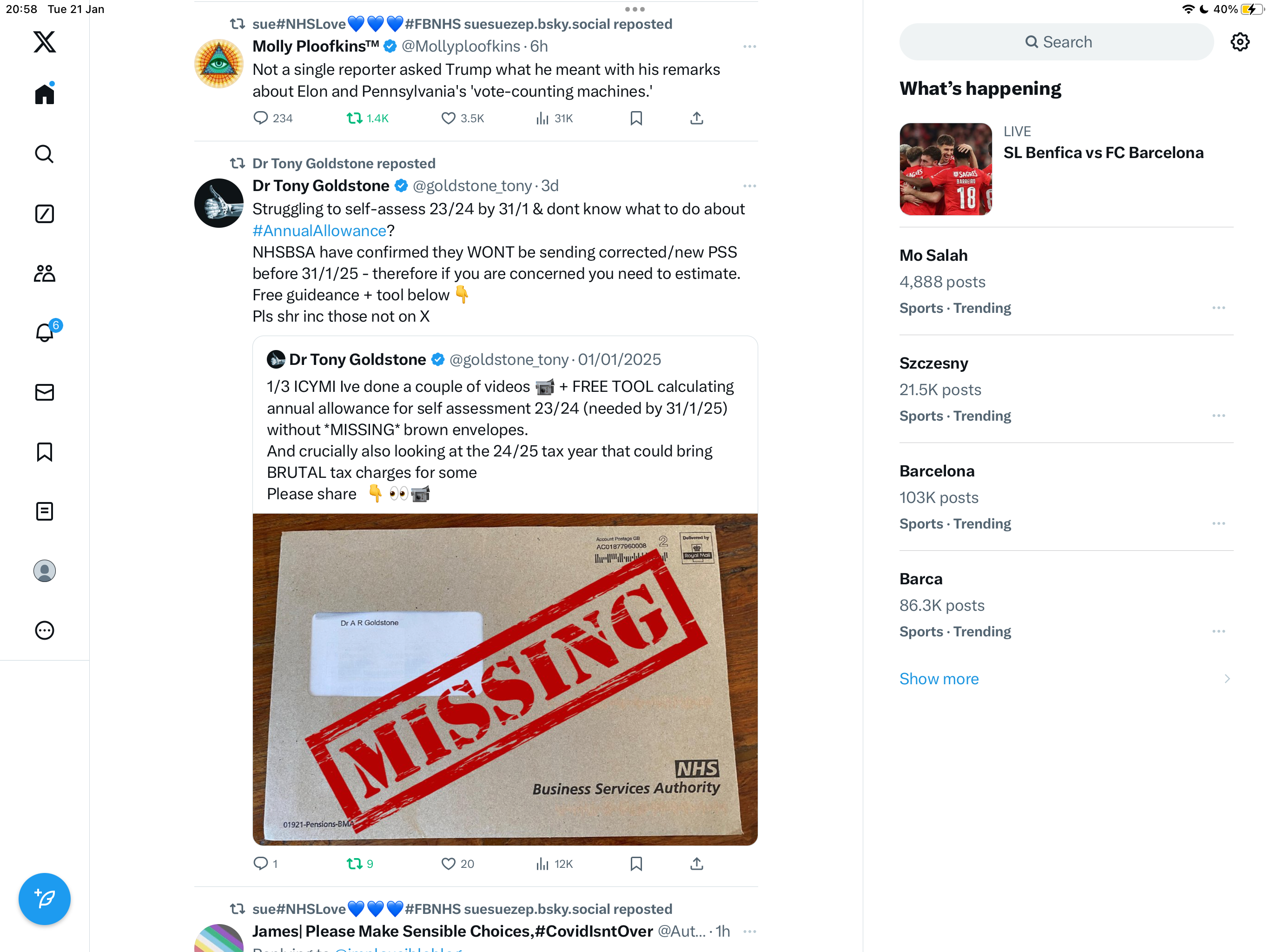
Task: Open Bookmarks in the sidebar
Action: point(44,452)
